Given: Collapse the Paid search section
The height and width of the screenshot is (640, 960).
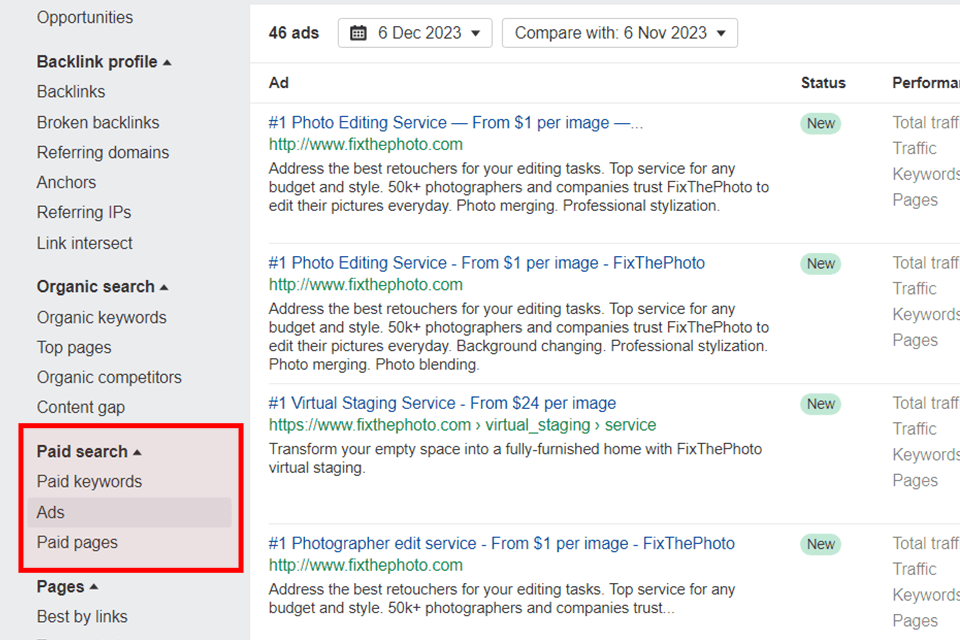Looking at the screenshot, I should coord(89,452).
